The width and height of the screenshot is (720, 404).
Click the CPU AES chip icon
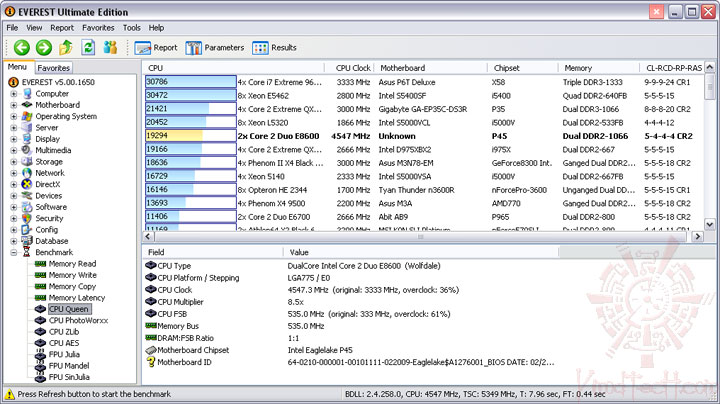point(40,343)
